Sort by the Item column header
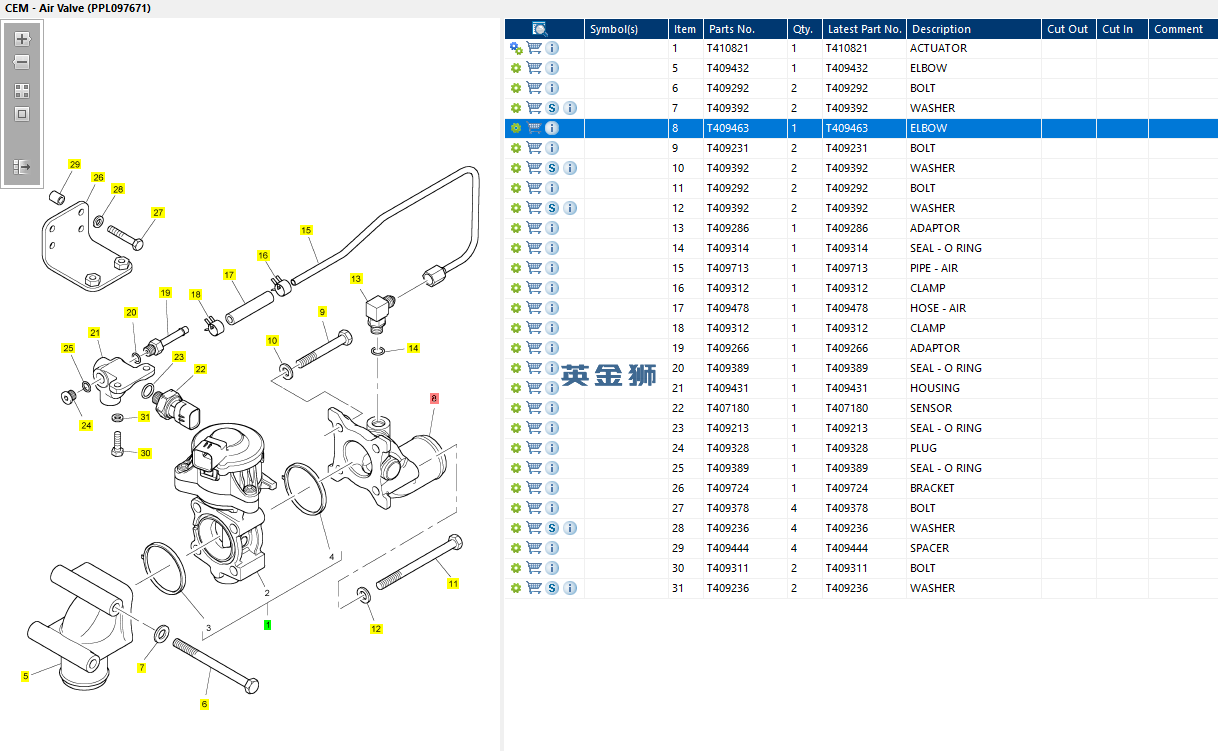 686,29
